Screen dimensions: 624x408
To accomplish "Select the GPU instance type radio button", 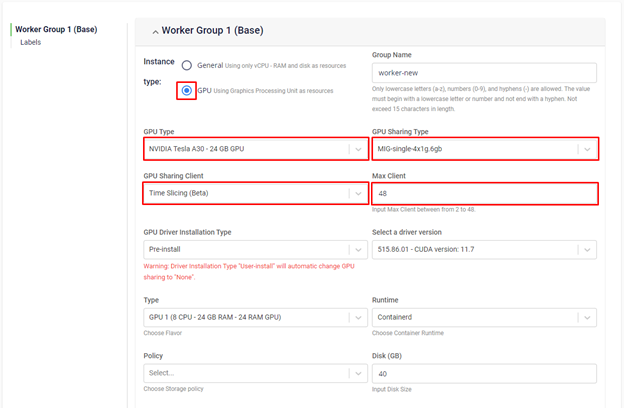I will (x=187, y=90).
